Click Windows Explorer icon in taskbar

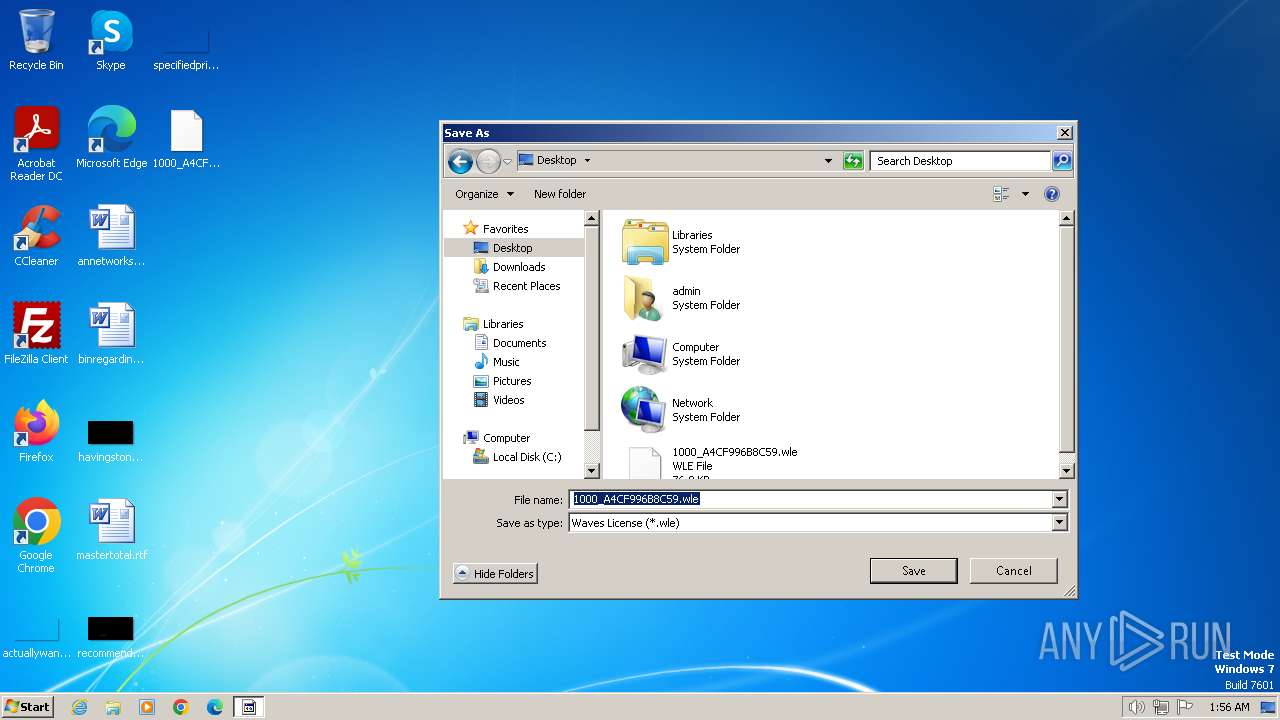(113, 707)
